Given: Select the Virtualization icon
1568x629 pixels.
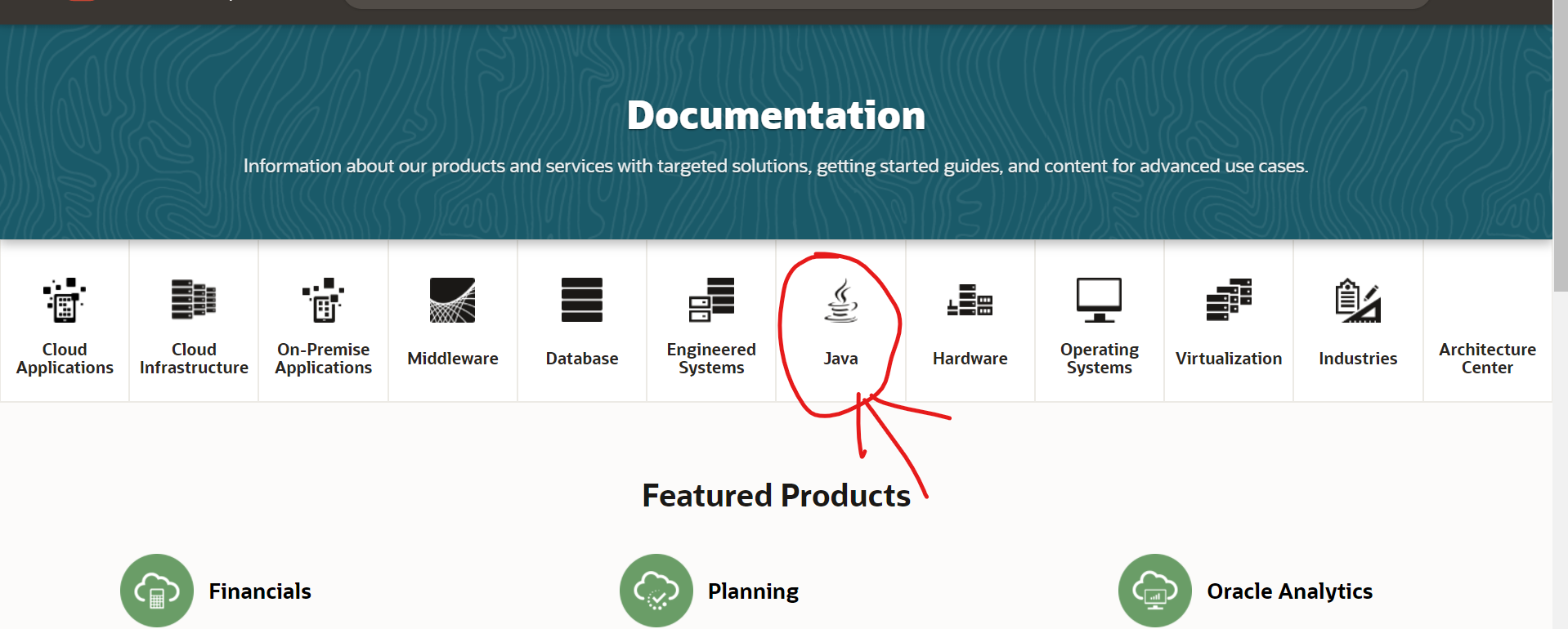Looking at the screenshot, I should 1229,299.
